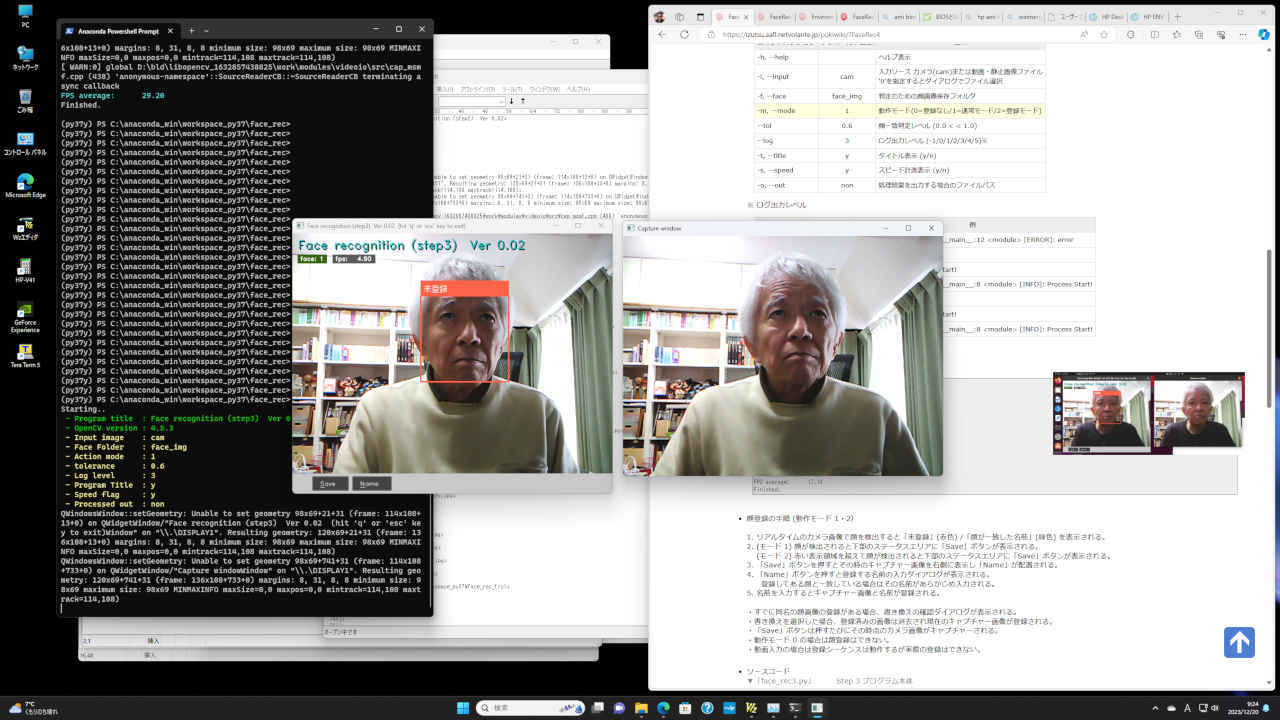Open the terminal profile dropdown arrow
Viewport: 1280px width, 720px height.
pos(206,30)
